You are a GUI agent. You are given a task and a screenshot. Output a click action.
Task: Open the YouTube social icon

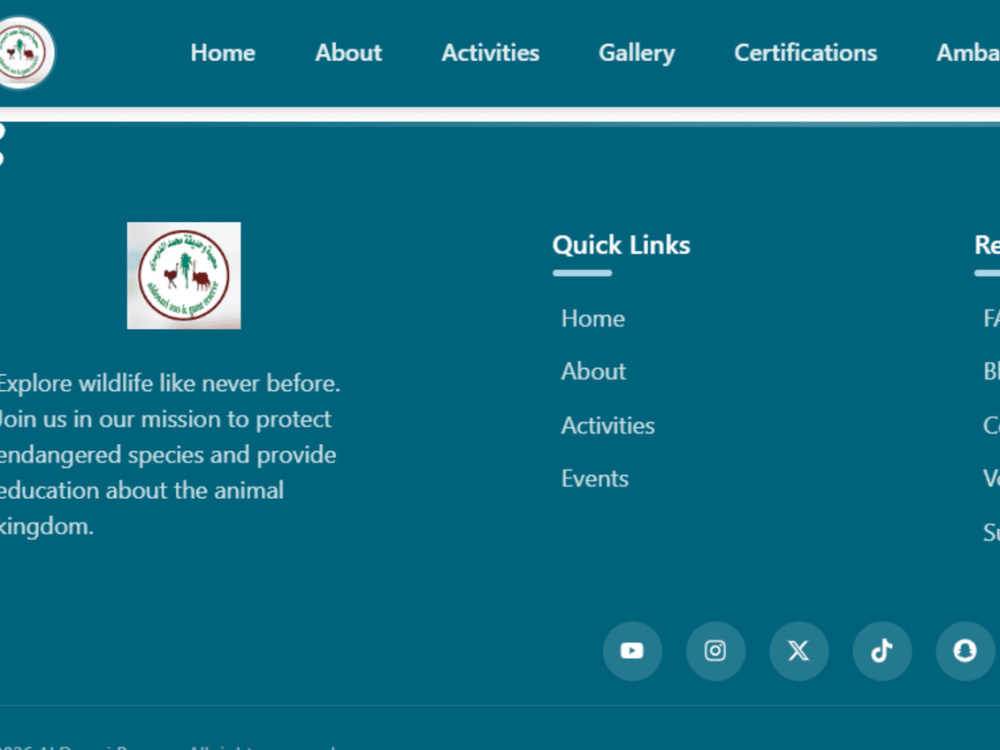tap(632, 651)
